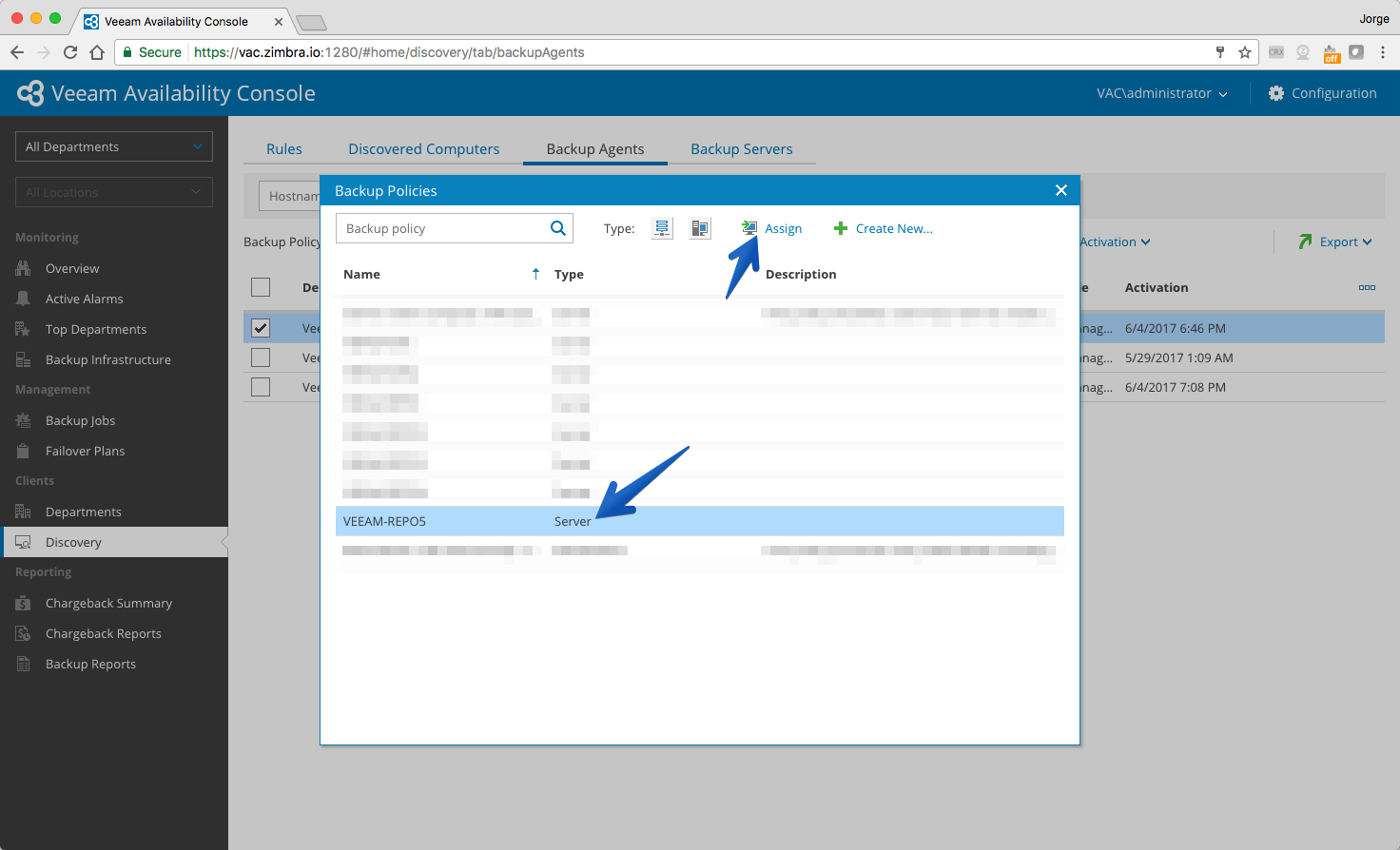Close the Backup Policies dialog
This screenshot has width=1400, height=850.
click(x=1061, y=190)
